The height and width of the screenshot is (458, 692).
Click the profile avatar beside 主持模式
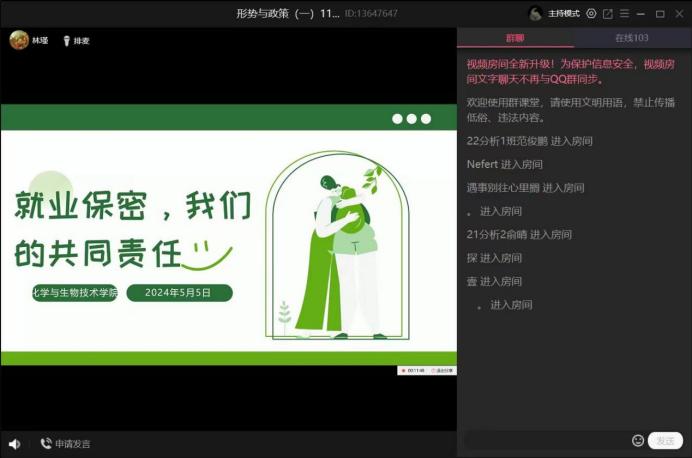pyautogui.click(x=535, y=14)
